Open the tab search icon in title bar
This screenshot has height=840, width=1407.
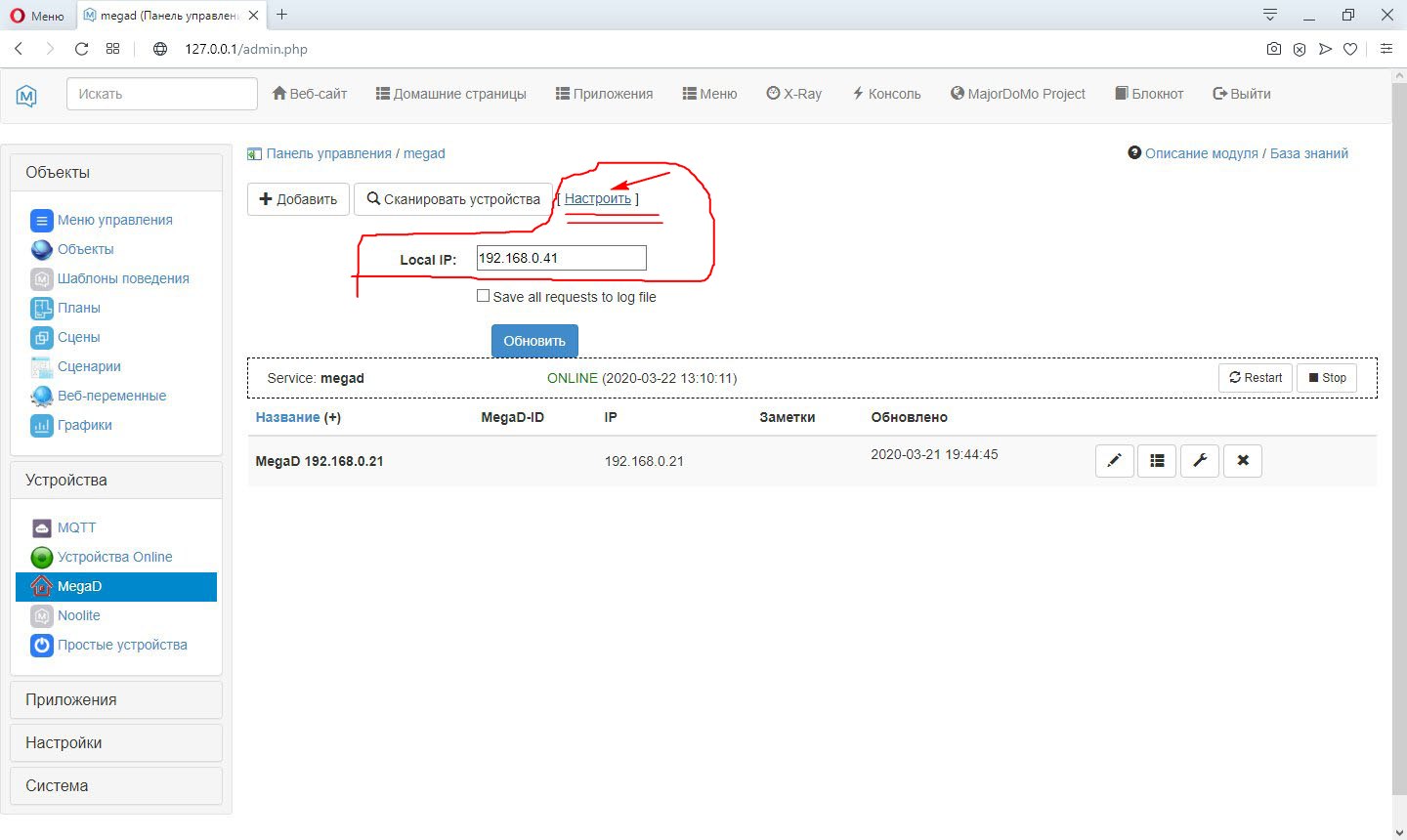click(x=1269, y=15)
